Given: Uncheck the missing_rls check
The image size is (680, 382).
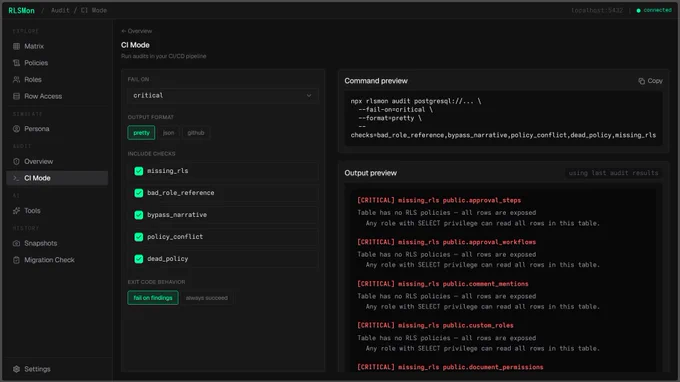Looking at the screenshot, I should click(x=139, y=171).
